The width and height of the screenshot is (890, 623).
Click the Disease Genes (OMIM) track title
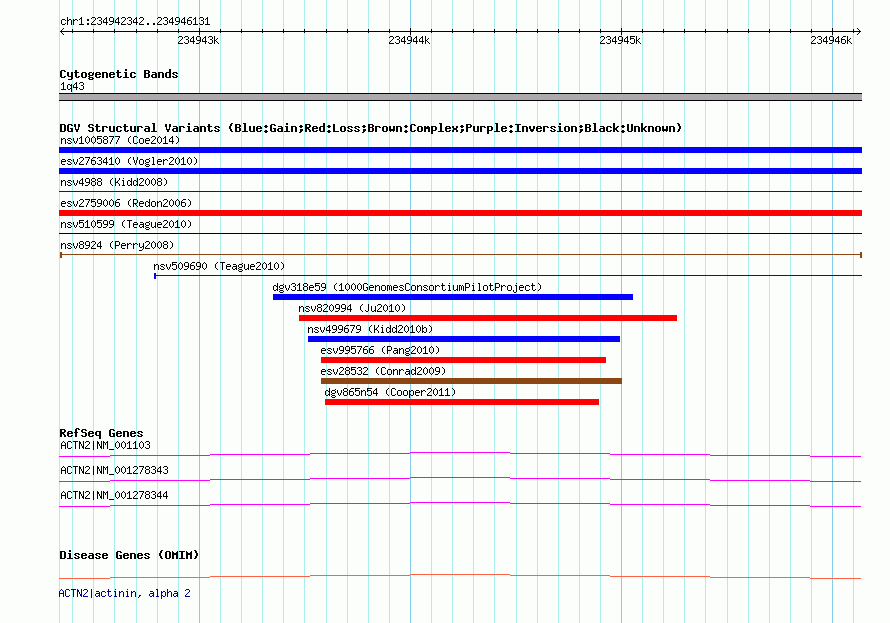[x=129, y=555]
